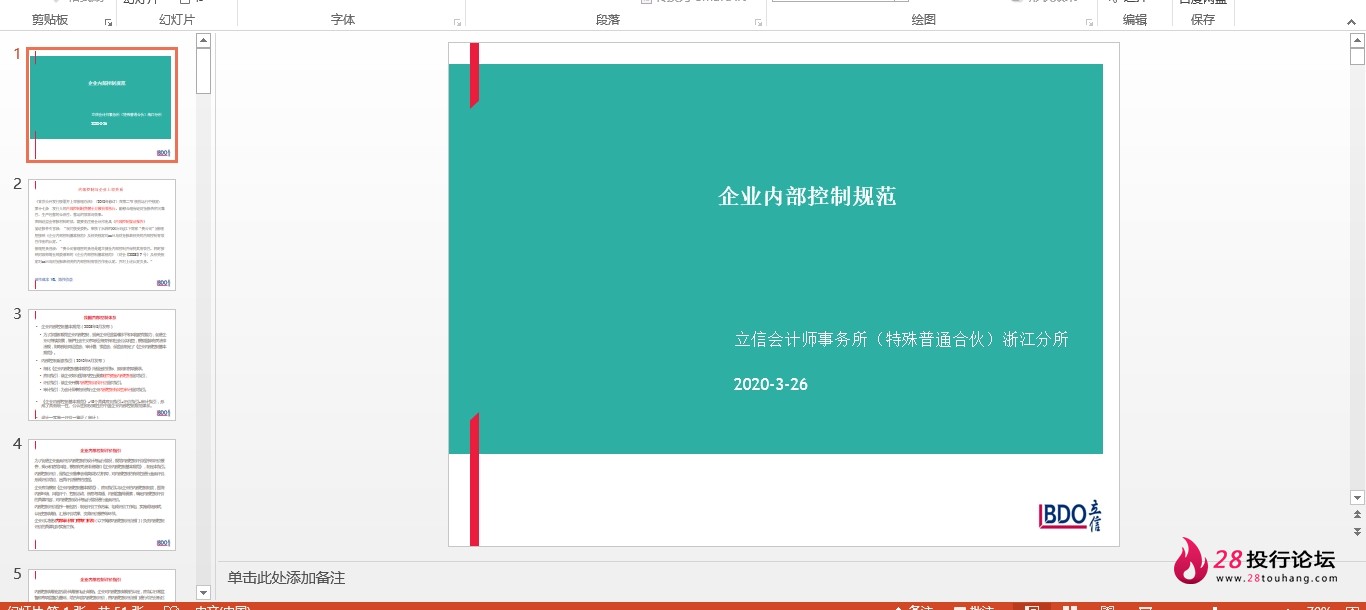Open the 段落 group dialog launcher

(x=758, y=21)
